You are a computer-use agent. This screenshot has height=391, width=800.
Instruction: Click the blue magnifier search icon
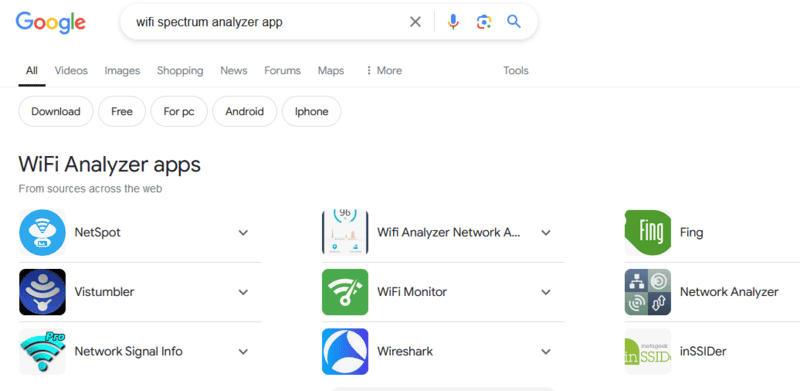[x=514, y=21]
